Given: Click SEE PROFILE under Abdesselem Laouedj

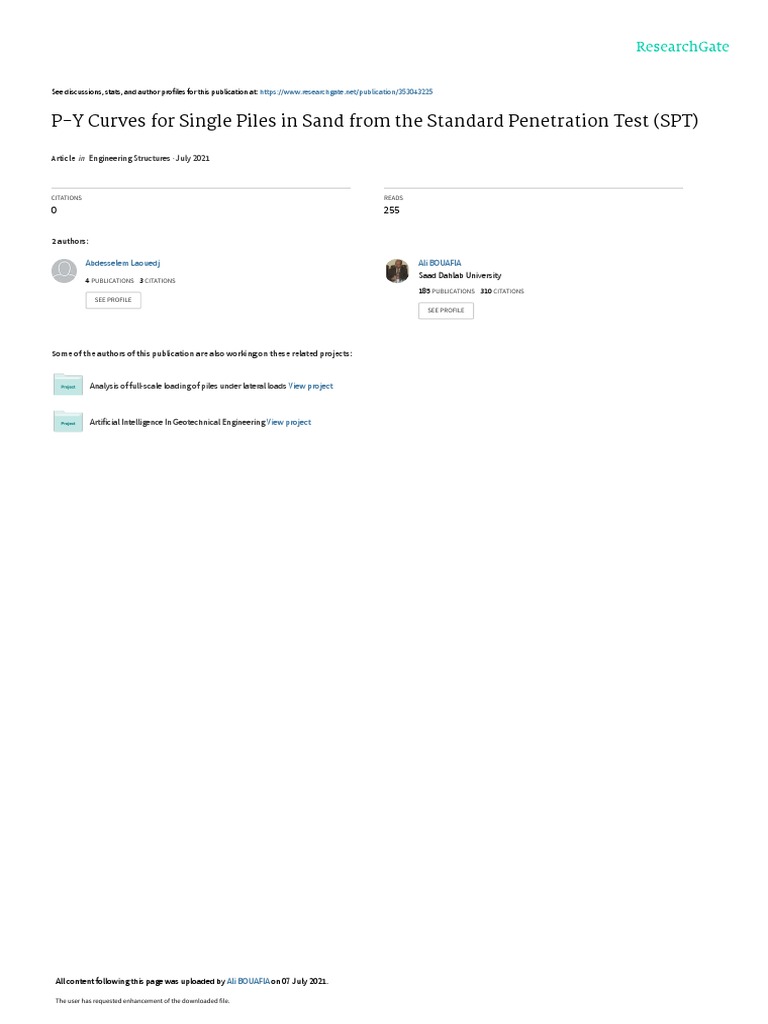Looking at the screenshot, I should pyautogui.click(x=113, y=300).
